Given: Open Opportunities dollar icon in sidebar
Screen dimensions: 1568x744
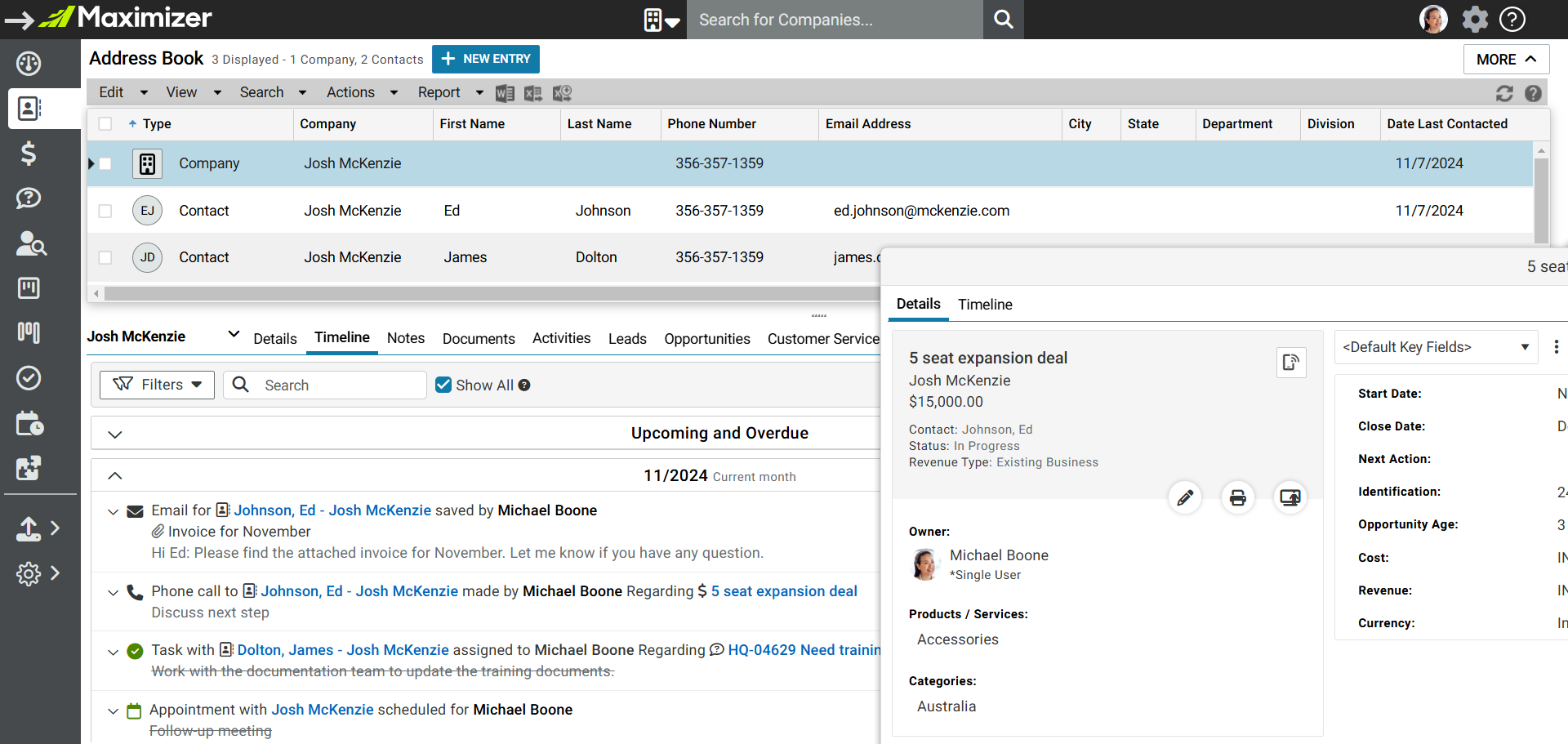Looking at the screenshot, I should 29,153.
